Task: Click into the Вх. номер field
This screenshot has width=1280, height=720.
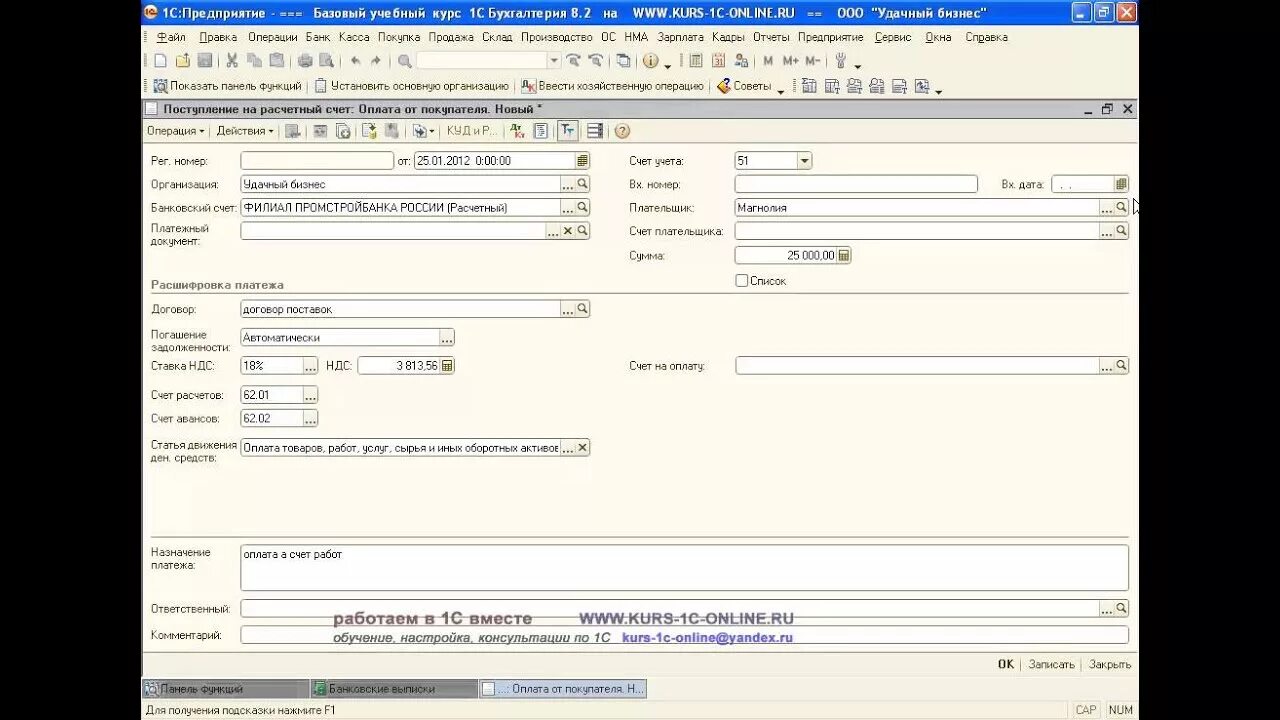Action: (x=855, y=184)
